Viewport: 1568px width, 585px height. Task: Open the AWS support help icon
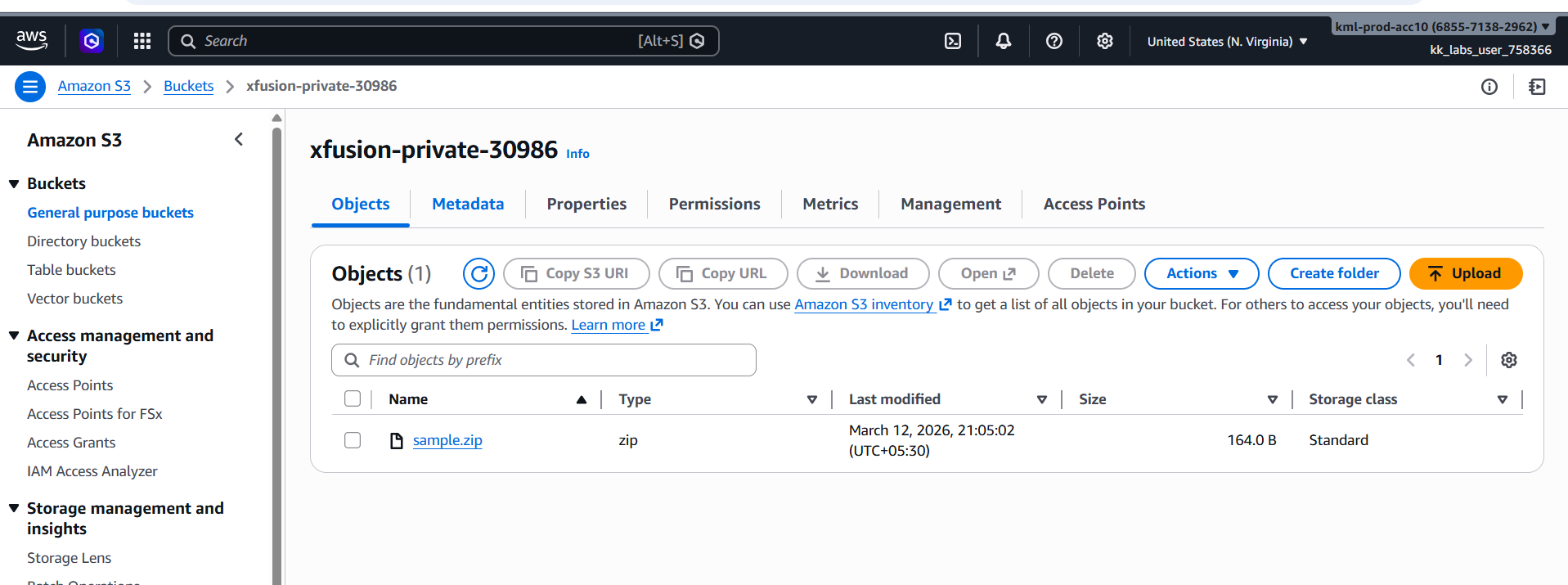1054,41
